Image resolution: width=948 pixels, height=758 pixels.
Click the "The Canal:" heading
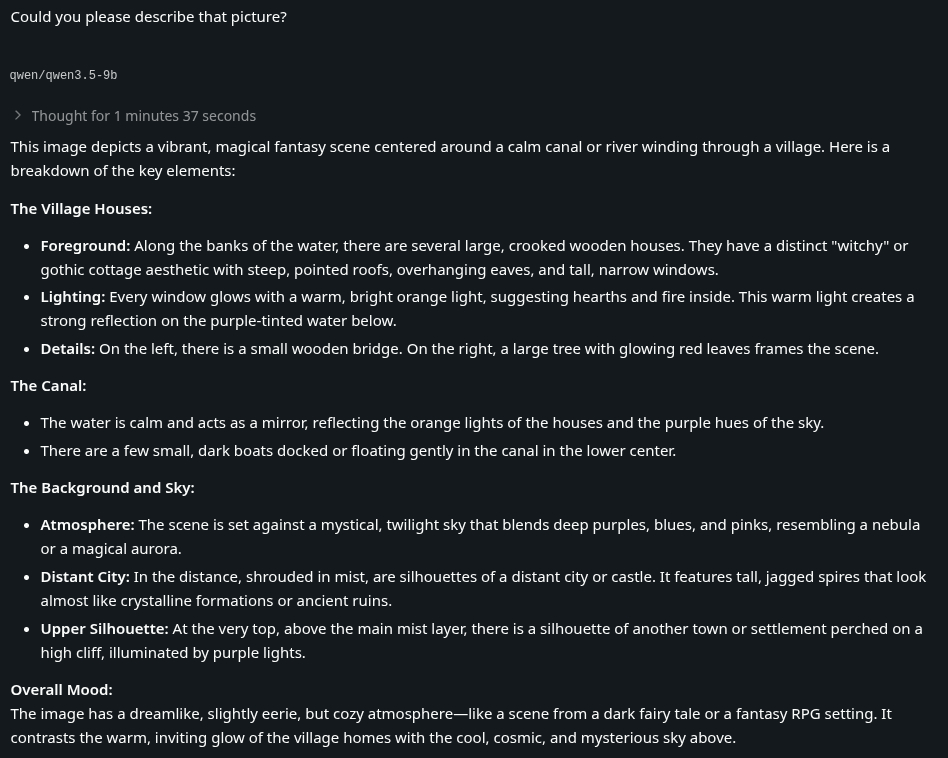(48, 386)
